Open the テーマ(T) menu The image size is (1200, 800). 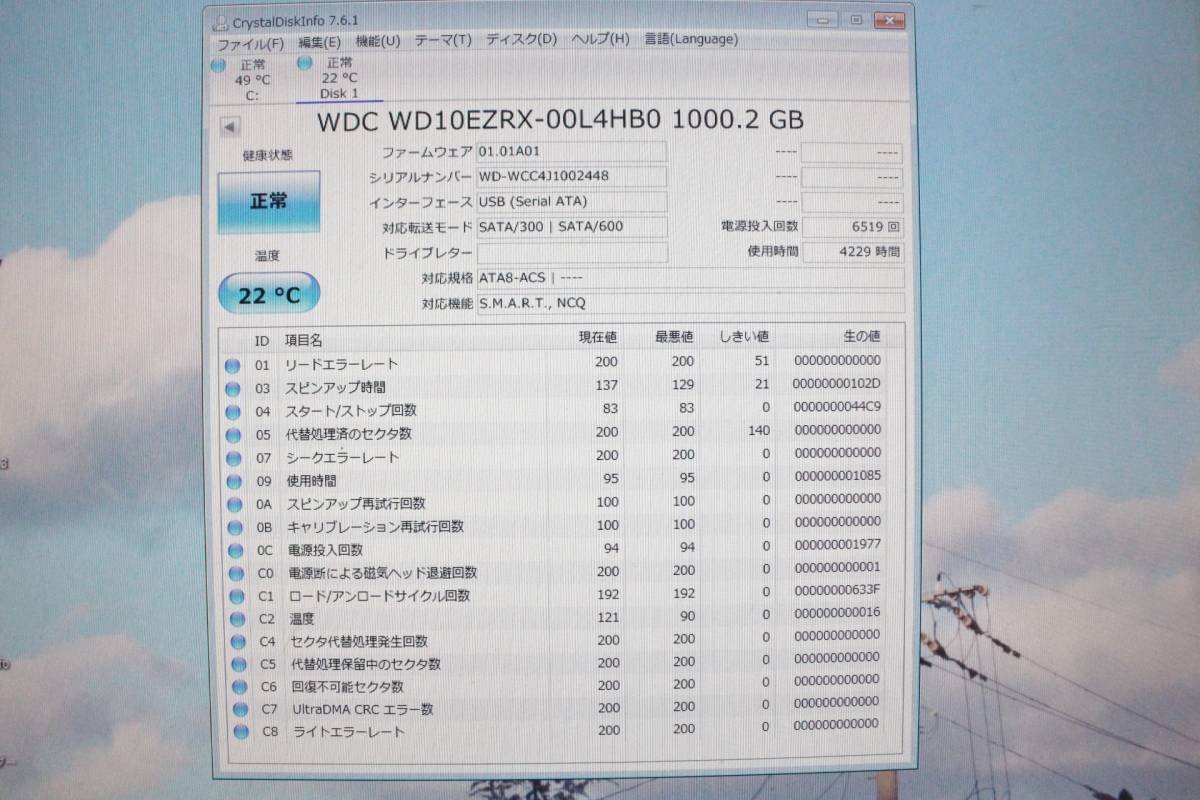click(x=443, y=40)
